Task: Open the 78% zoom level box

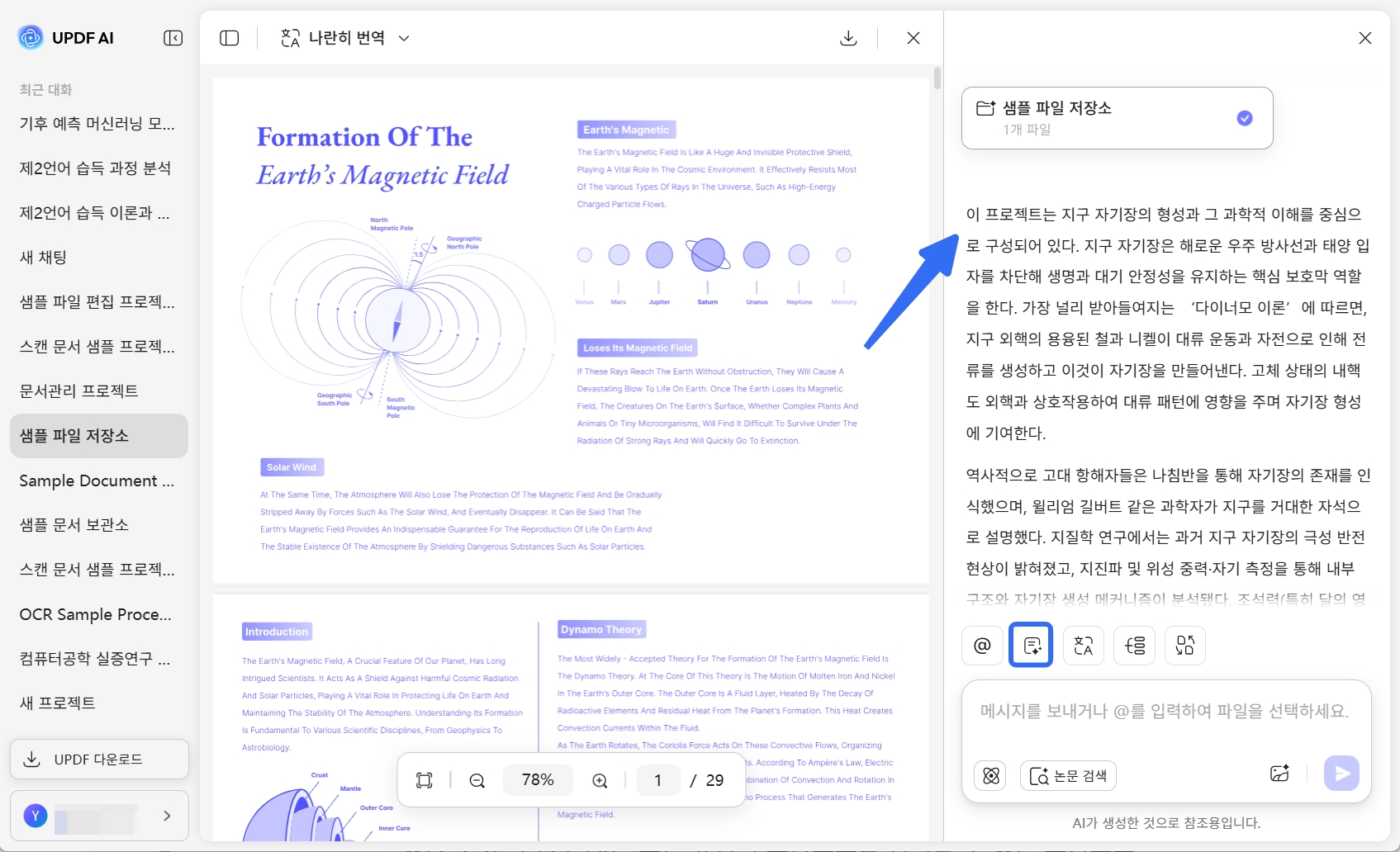Action: pyautogui.click(x=538, y=780)
